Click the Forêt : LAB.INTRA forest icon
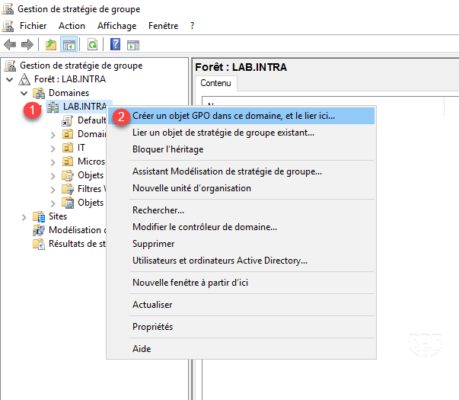 point(24,79)
